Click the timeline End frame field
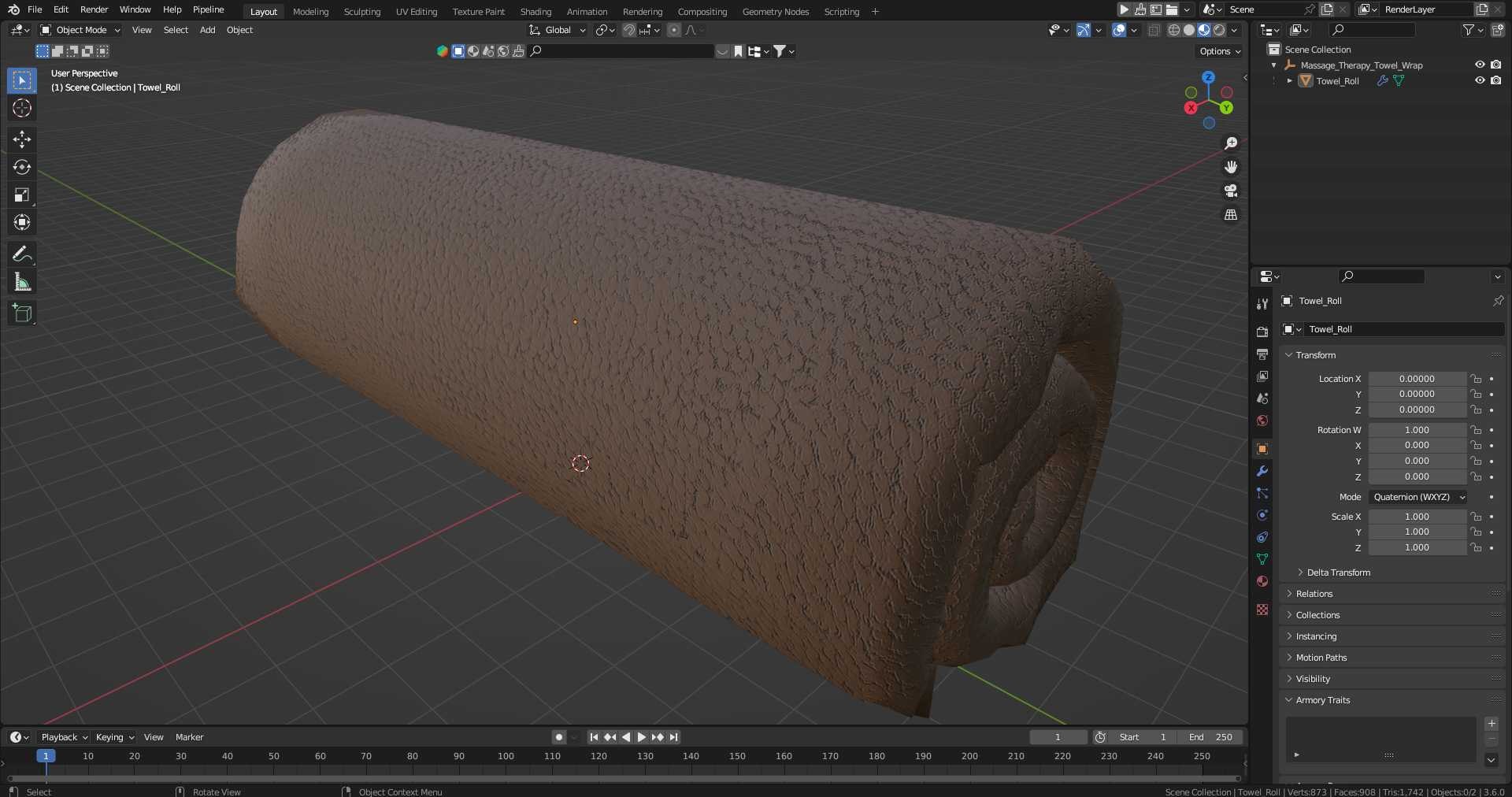The height and width of the screenshot is (797, 1512). click(x=1211, y=737)
